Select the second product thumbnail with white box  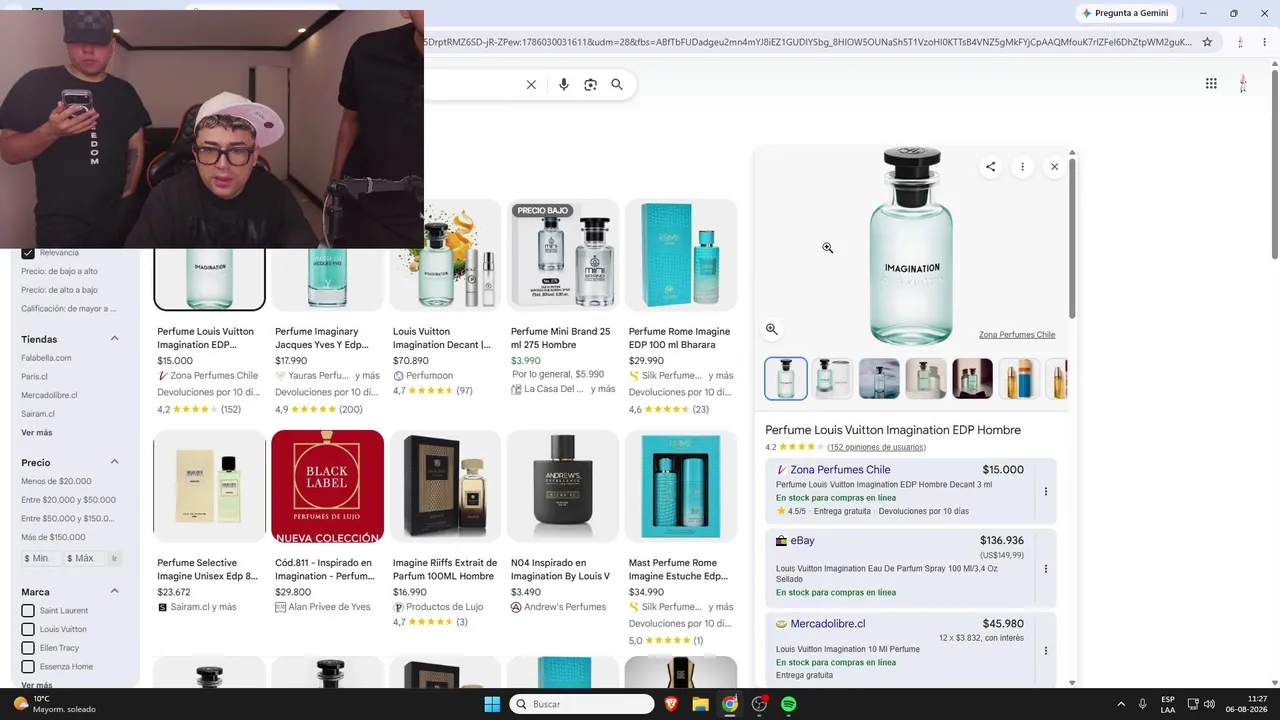(x=833, y=379)
